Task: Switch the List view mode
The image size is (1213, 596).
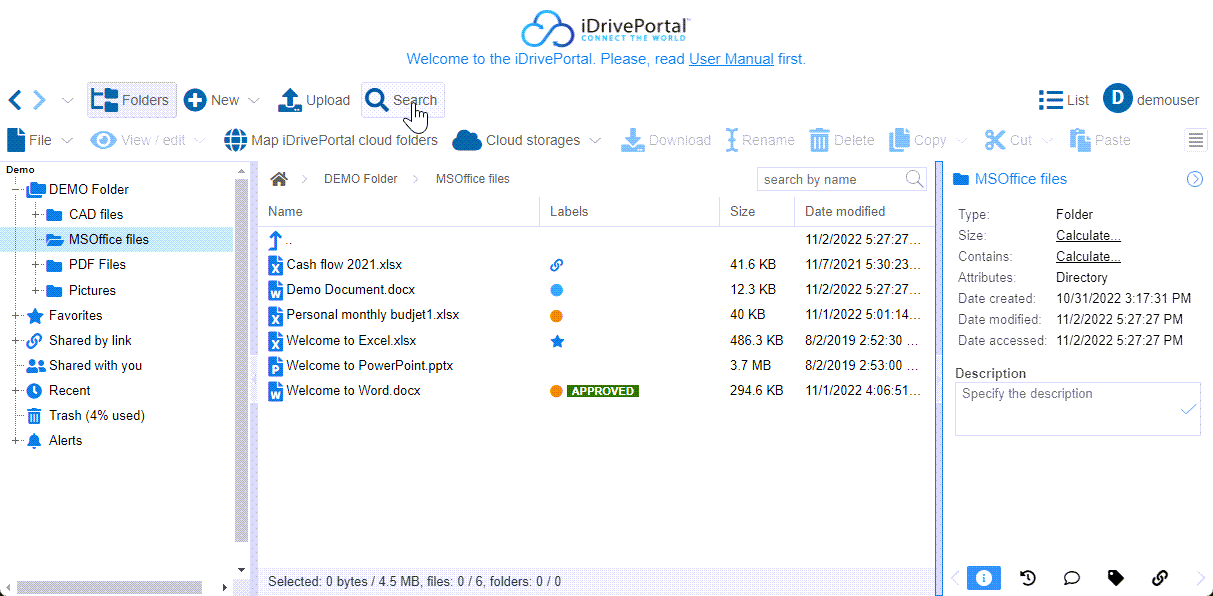Action: 1064,100
